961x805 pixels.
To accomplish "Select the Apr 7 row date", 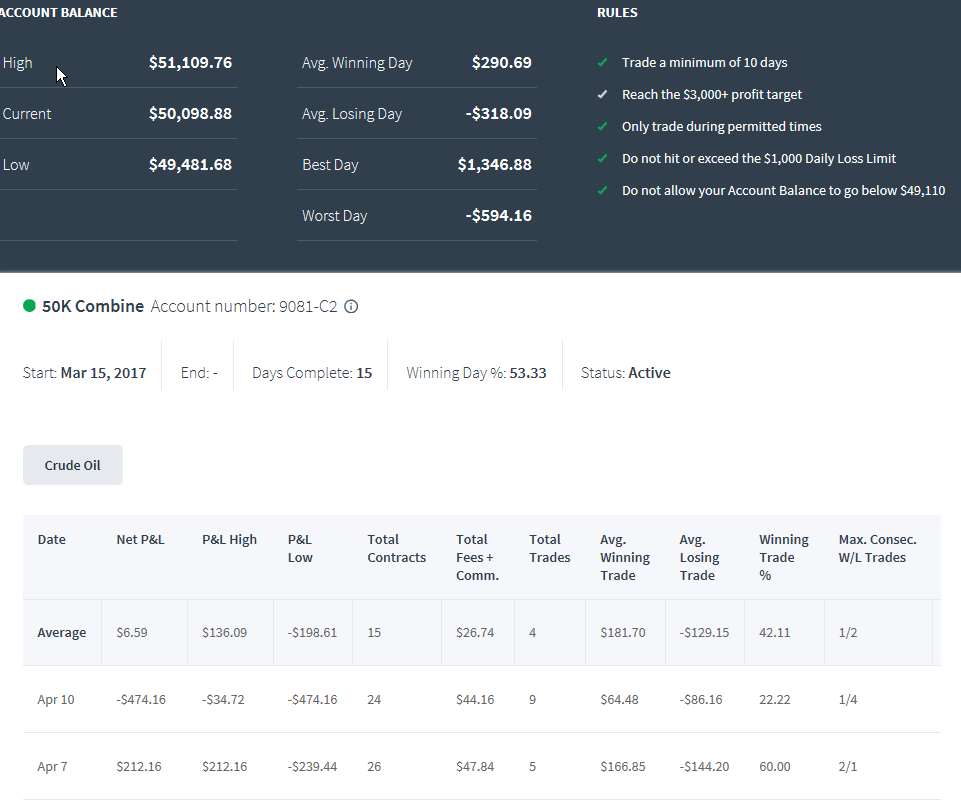I will pos(52,766).
